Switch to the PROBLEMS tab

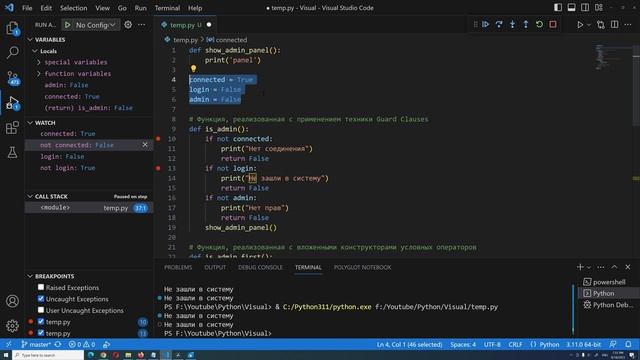178,267
